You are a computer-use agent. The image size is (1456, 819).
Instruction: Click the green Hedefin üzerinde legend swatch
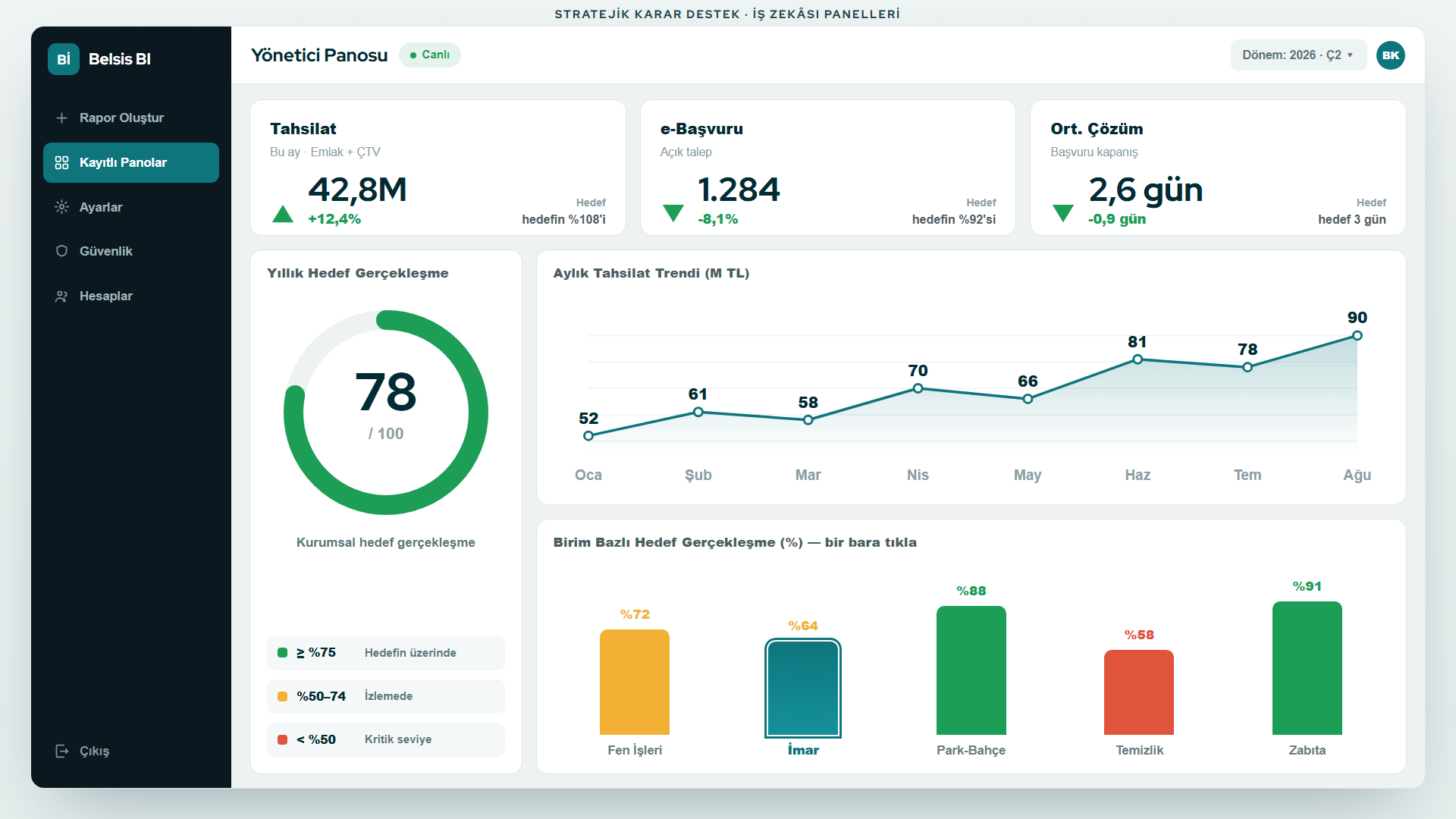pyautogui.click(x=282, y=653)
